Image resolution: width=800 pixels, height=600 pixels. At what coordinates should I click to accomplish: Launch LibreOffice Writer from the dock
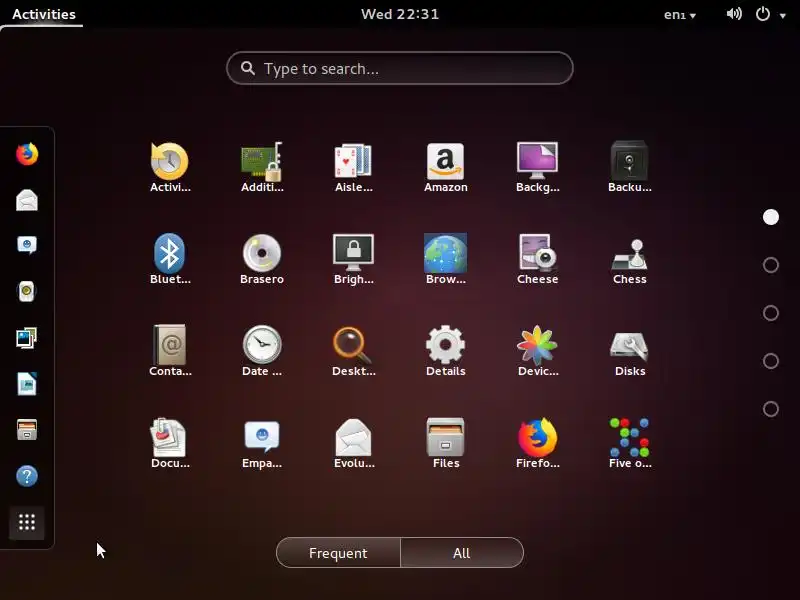[x=27, y=384]
